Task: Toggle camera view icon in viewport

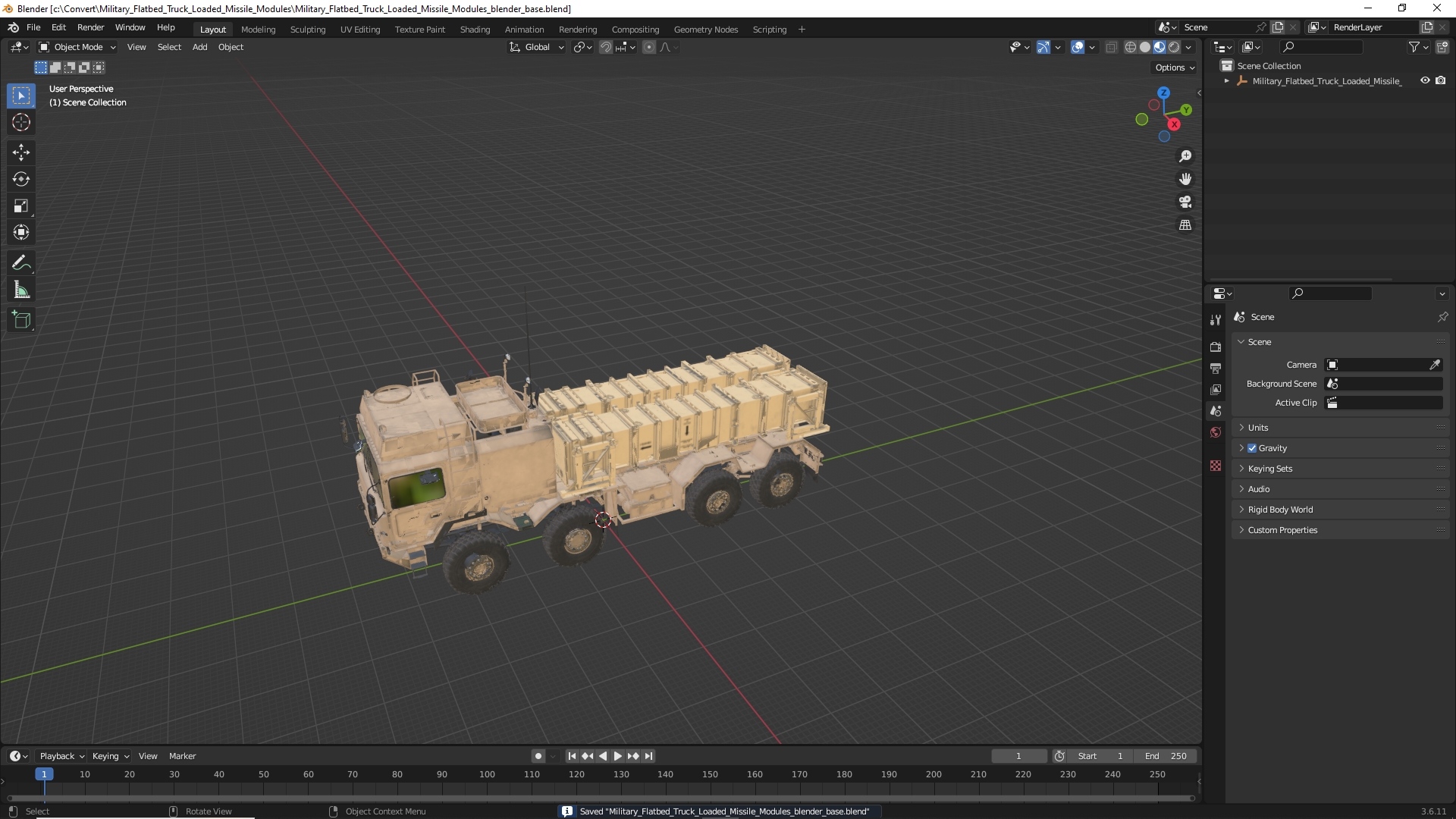Action: [1185, 202]
